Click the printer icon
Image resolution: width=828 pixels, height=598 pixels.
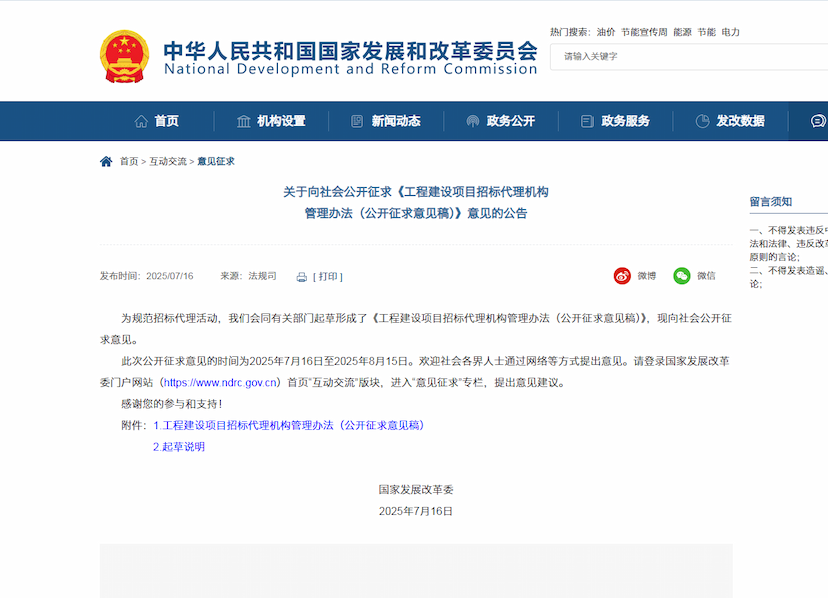click(302, 277)
